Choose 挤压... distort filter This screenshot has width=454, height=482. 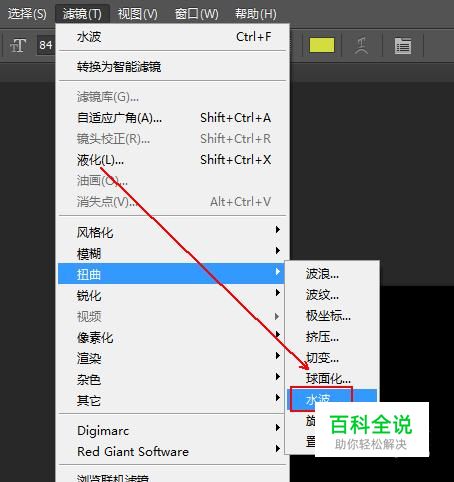[332, 337]
